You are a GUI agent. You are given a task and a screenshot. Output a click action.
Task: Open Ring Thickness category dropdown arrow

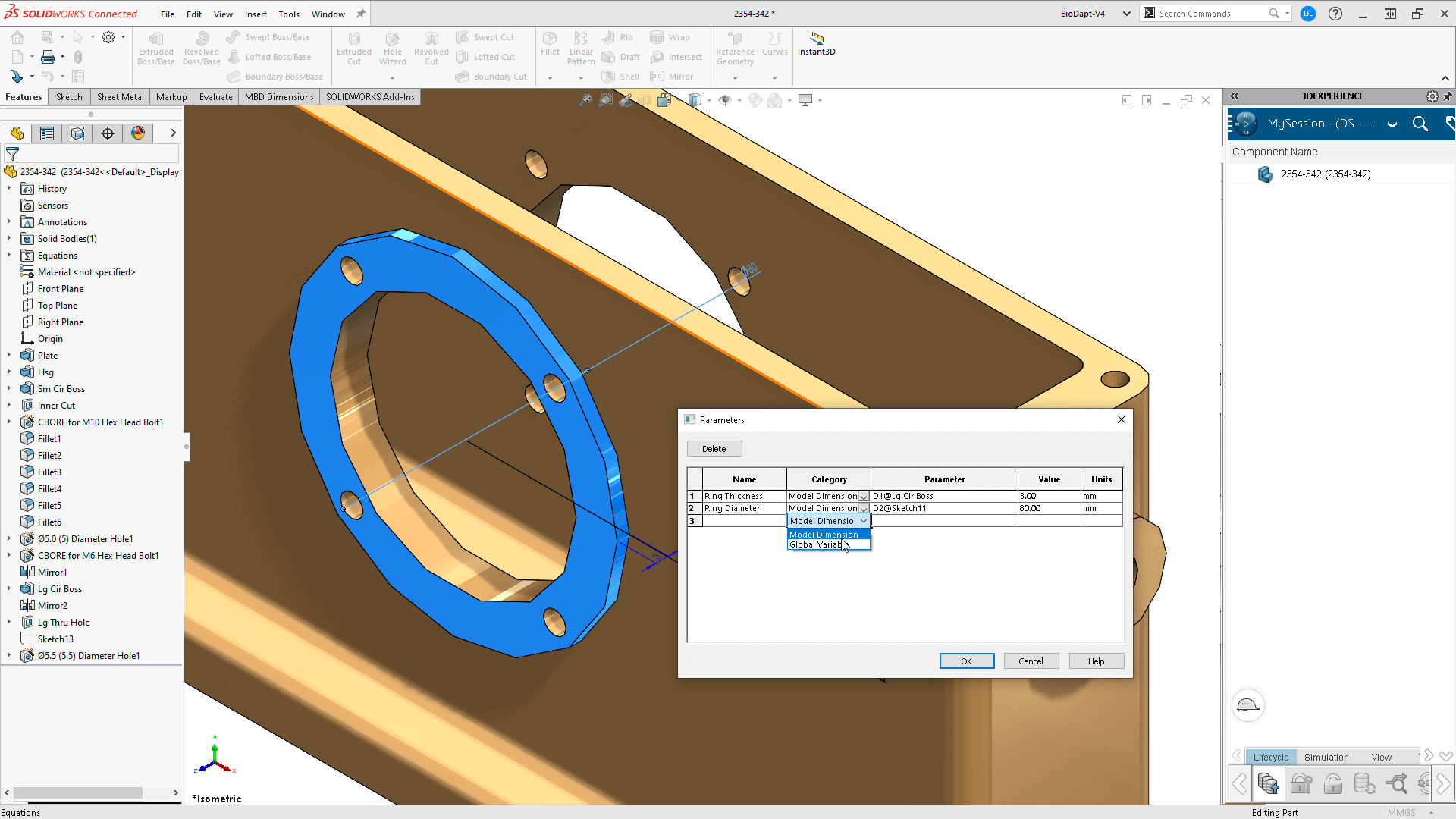864,497
